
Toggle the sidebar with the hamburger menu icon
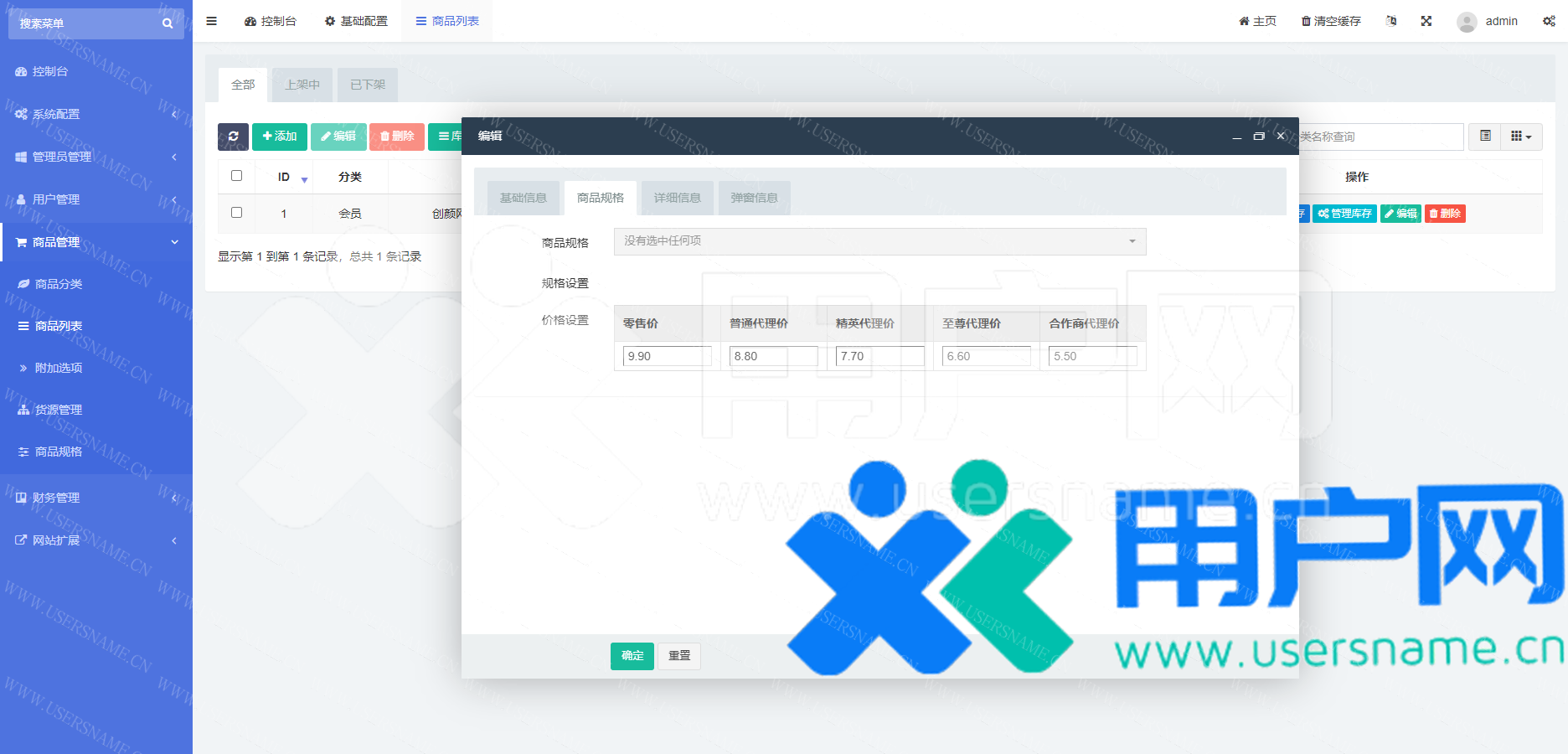click(x=212, y=21)
